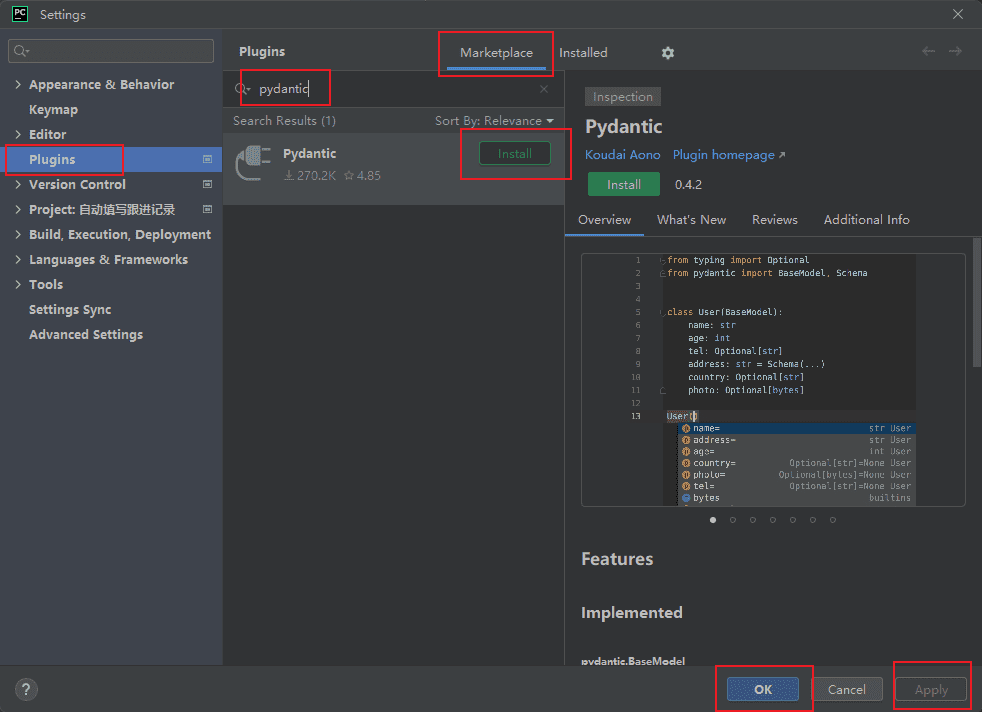Focus the settings search field
Viewport: 982px width, 712px height.
pyautogui.click(x=111, y=51)
